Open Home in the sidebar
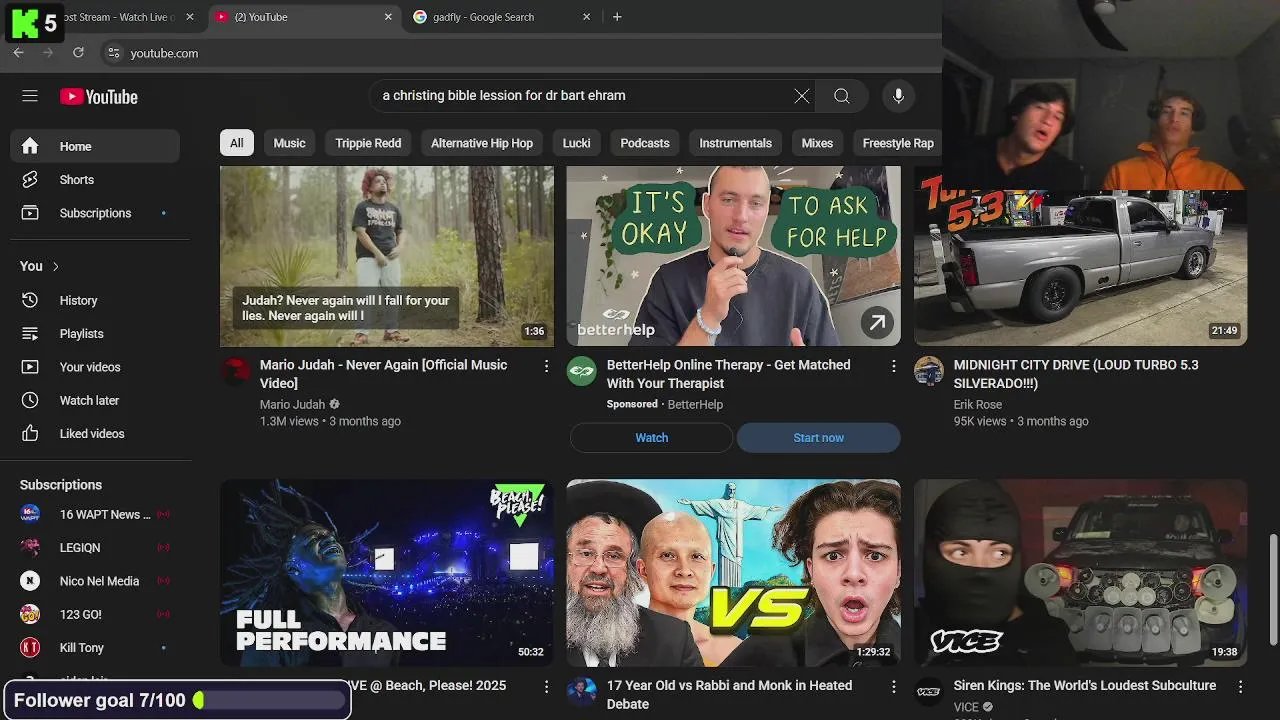 95,146
